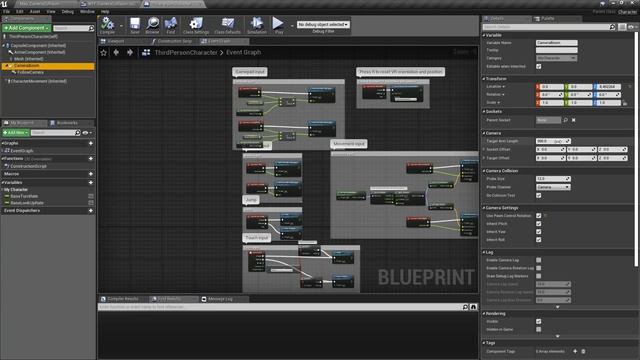Open the Parent Socket None dropdown
Viewport: 640px width, 360px height.
[548, 120]
